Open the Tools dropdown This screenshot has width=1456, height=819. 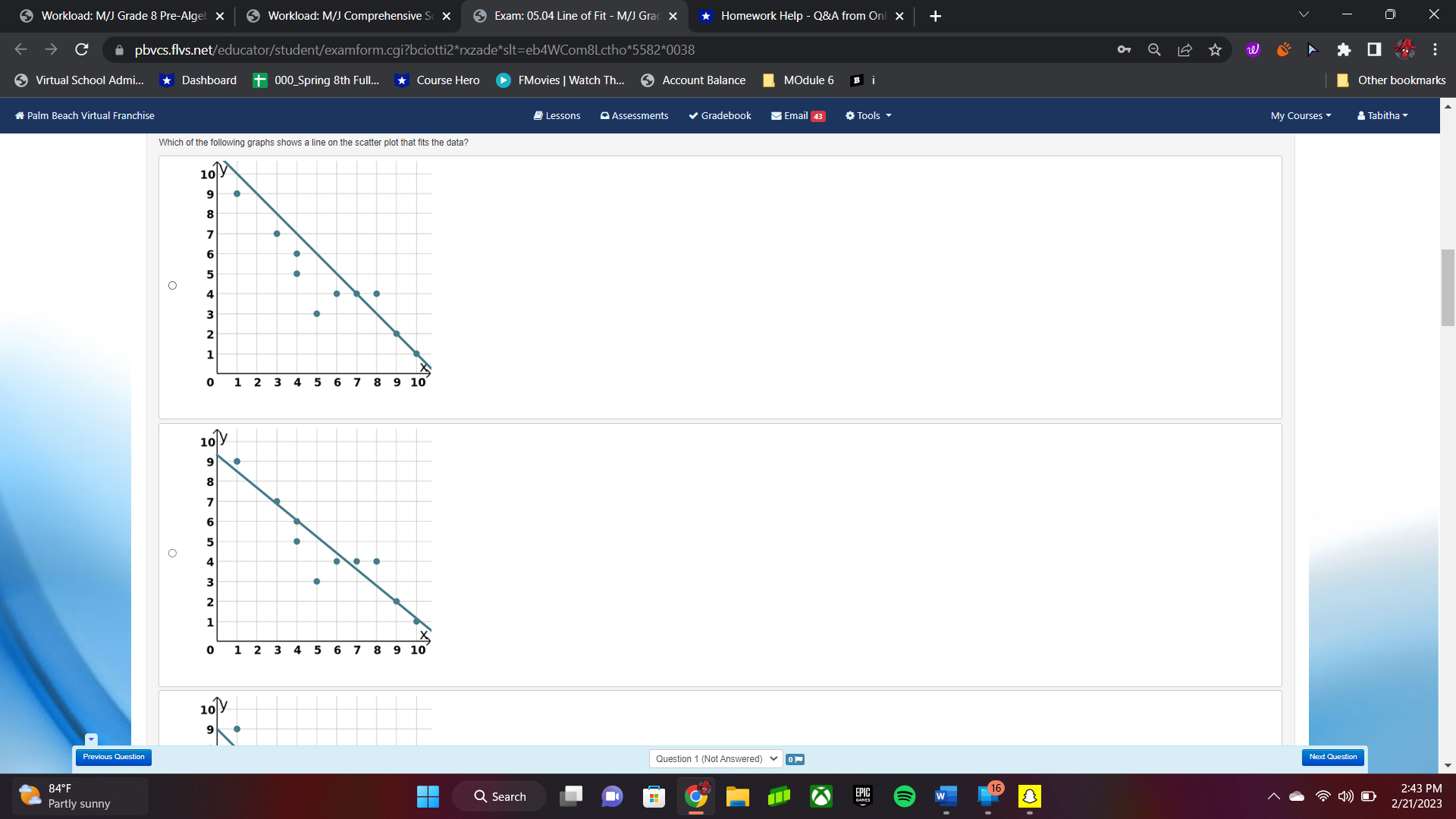point(868,115)
